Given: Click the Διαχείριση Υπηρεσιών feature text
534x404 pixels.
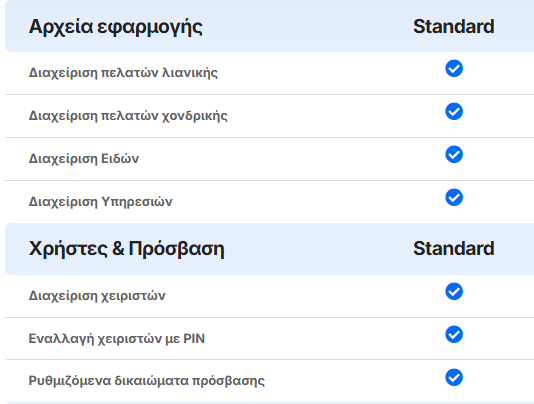Looking at the screenshot, I should point(100,201).
